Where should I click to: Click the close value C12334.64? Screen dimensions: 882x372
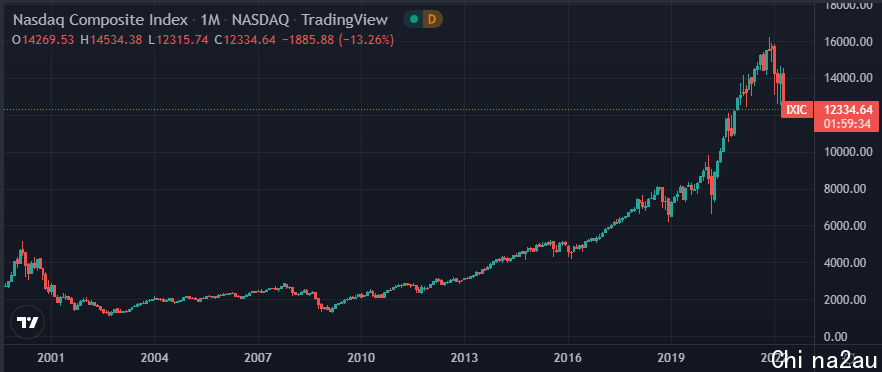pos(246,40)
